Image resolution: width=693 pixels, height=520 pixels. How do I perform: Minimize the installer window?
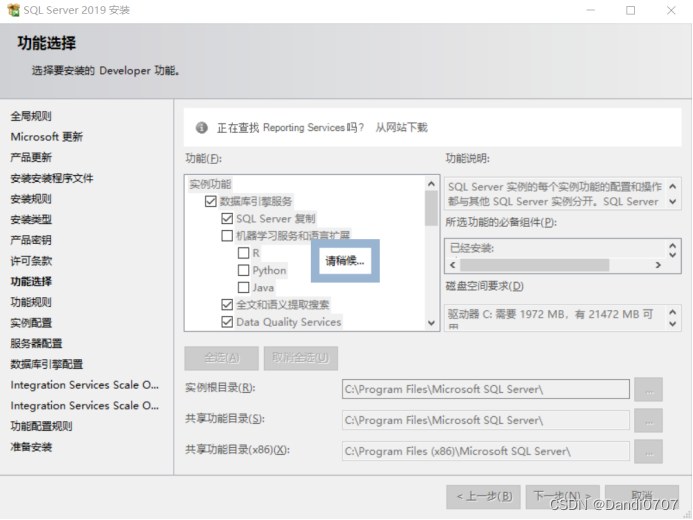tap(590, 10)
